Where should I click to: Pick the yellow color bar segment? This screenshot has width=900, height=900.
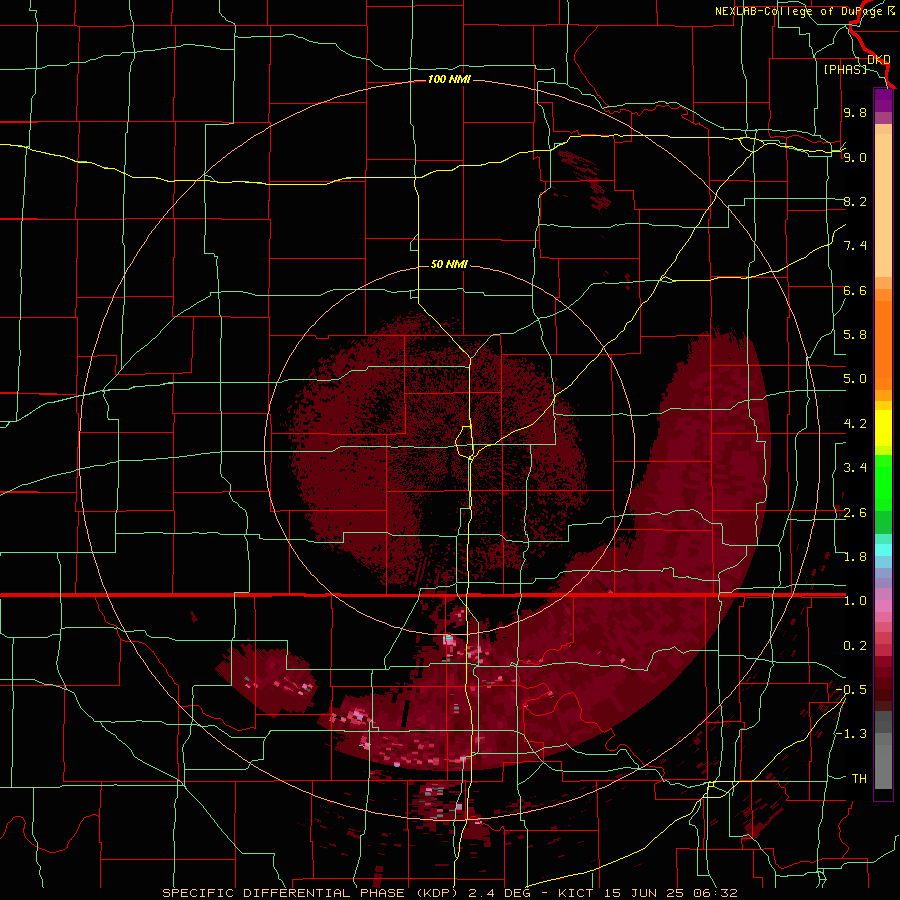pos(883,428)
